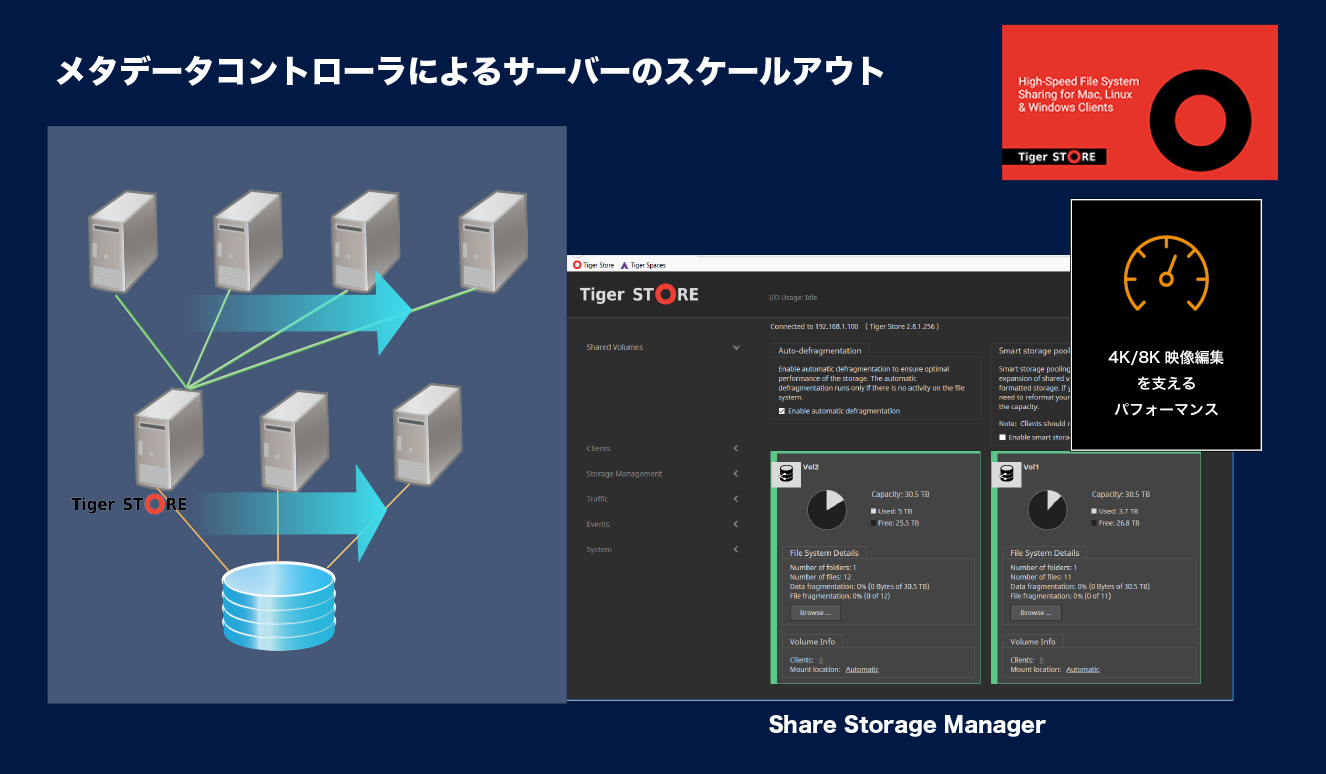This screenshot has height=774, width=1326.
Task: Click Vol2 File System Details heading
Action: [x=824, y=552]
